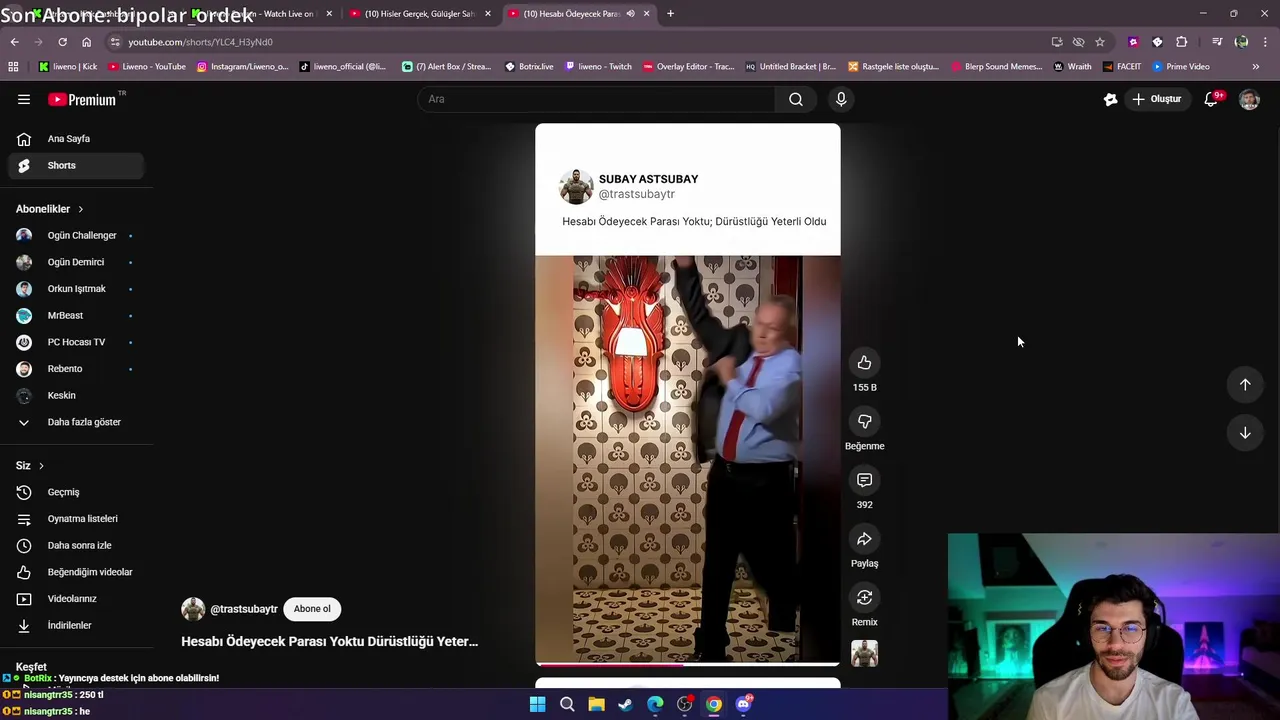Start voice search with microphone
The height and width of the screenshot is (720, 1280).
point(841,99)
